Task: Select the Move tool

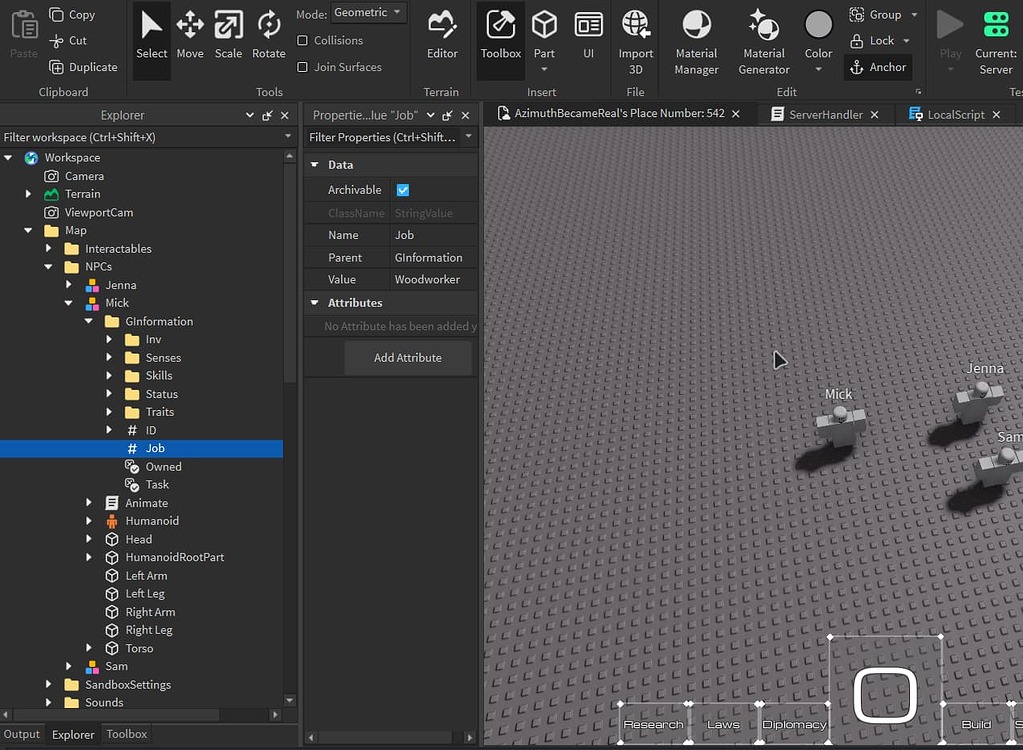Action: [x=190, y=35]
